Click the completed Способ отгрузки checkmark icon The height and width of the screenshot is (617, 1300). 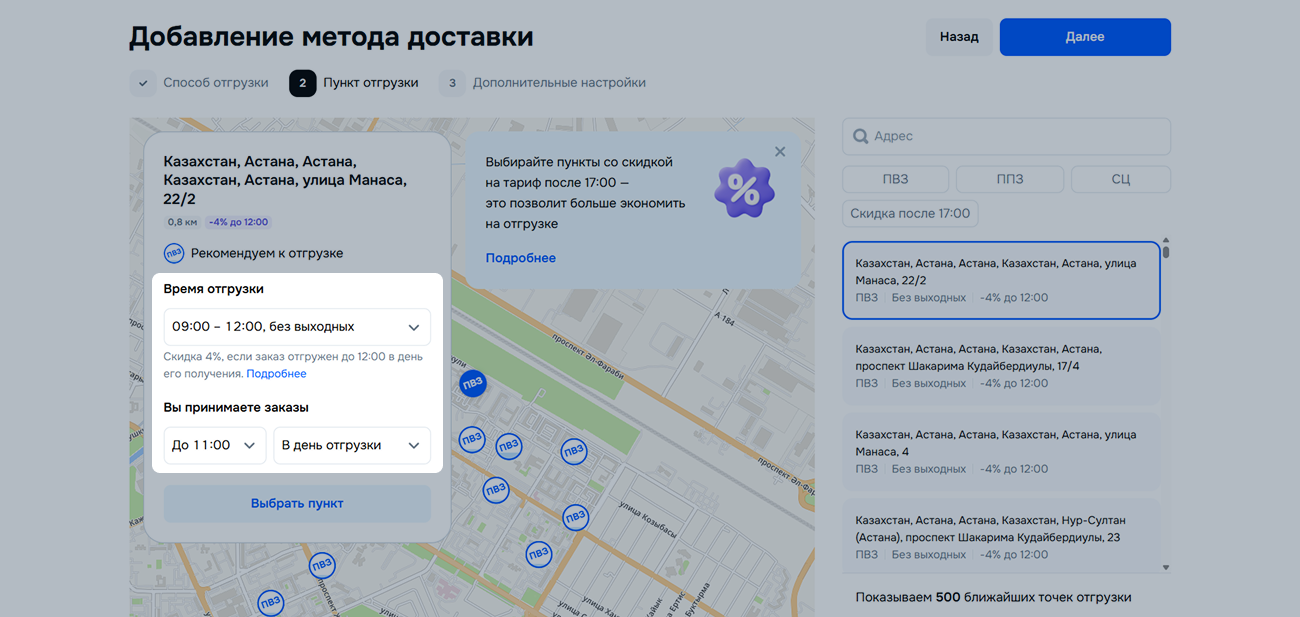click(143, 83)
